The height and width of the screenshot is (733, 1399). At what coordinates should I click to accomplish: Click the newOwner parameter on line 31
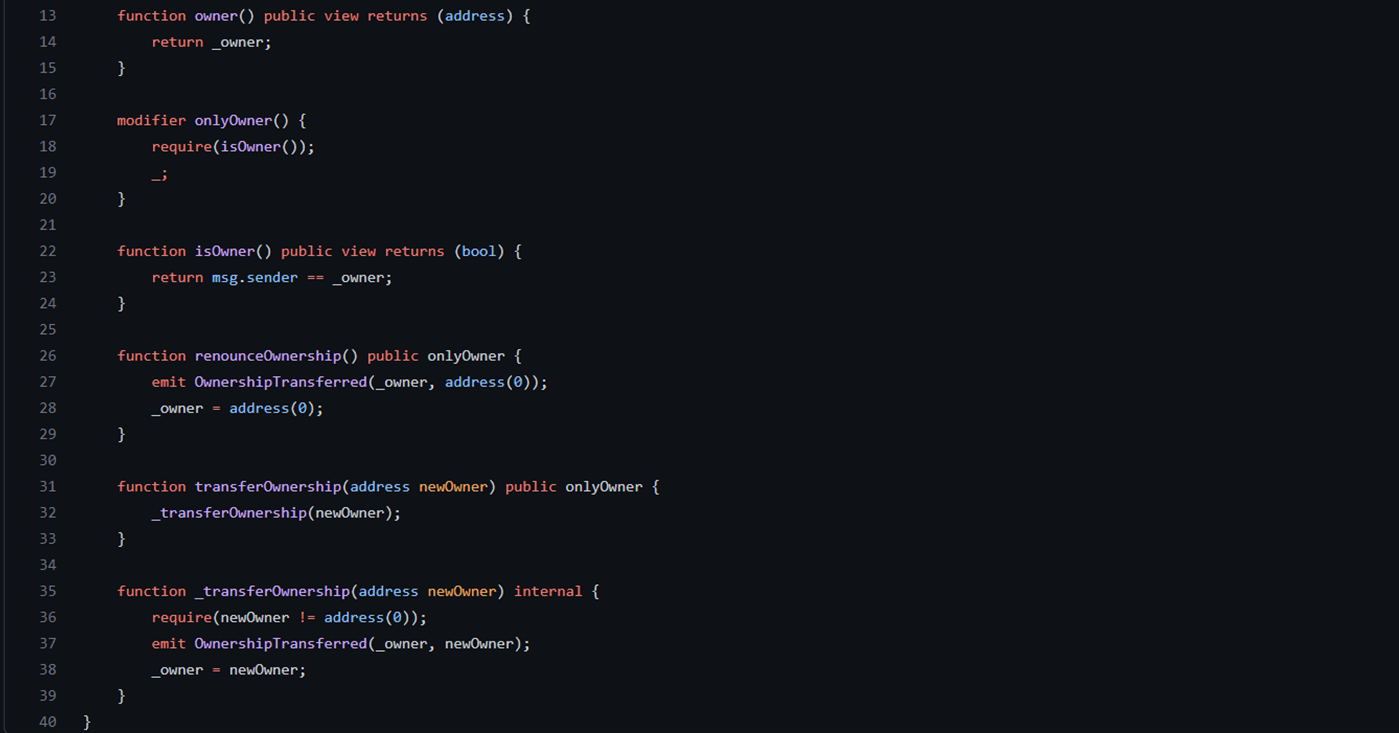(x=453, y=487)
